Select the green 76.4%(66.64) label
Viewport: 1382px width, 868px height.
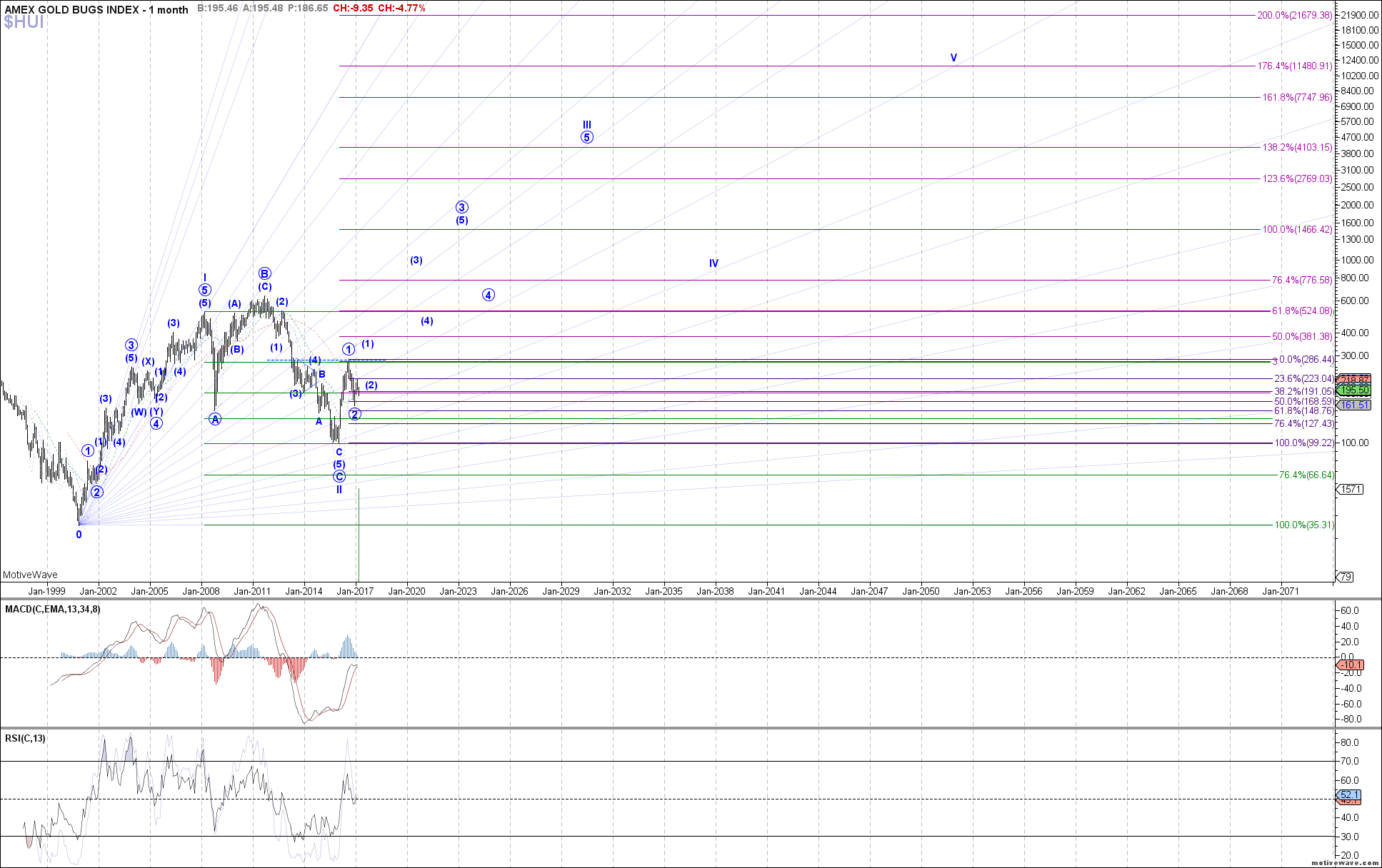click(x=1306, y=475)
